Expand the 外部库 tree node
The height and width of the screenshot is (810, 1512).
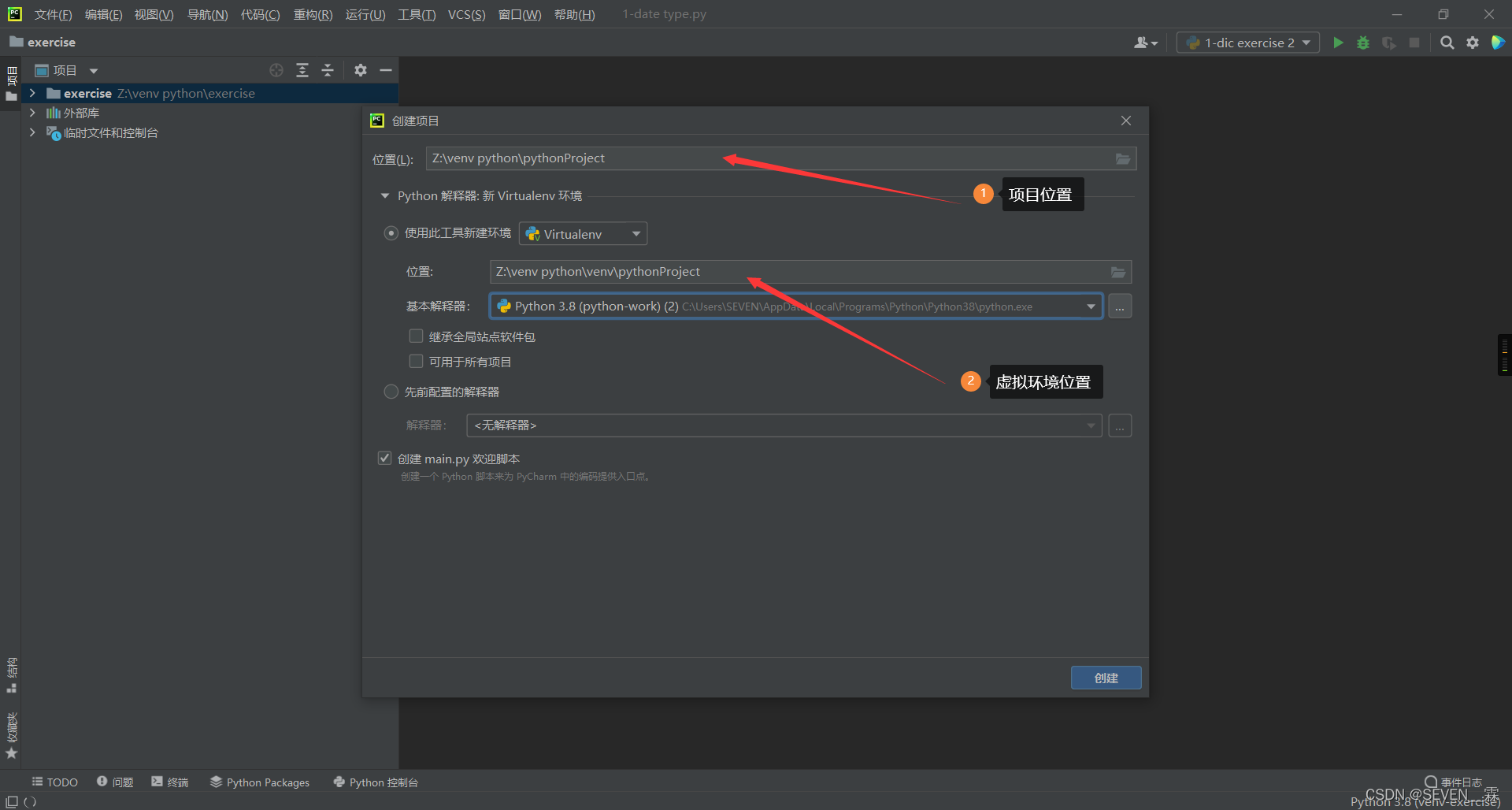pyautogui.click(x=32, y=113)
